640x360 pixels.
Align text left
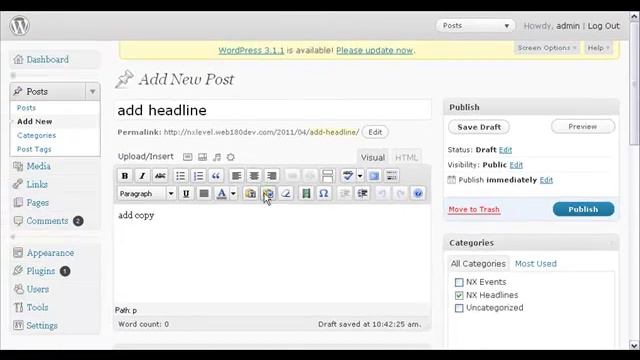236,176
